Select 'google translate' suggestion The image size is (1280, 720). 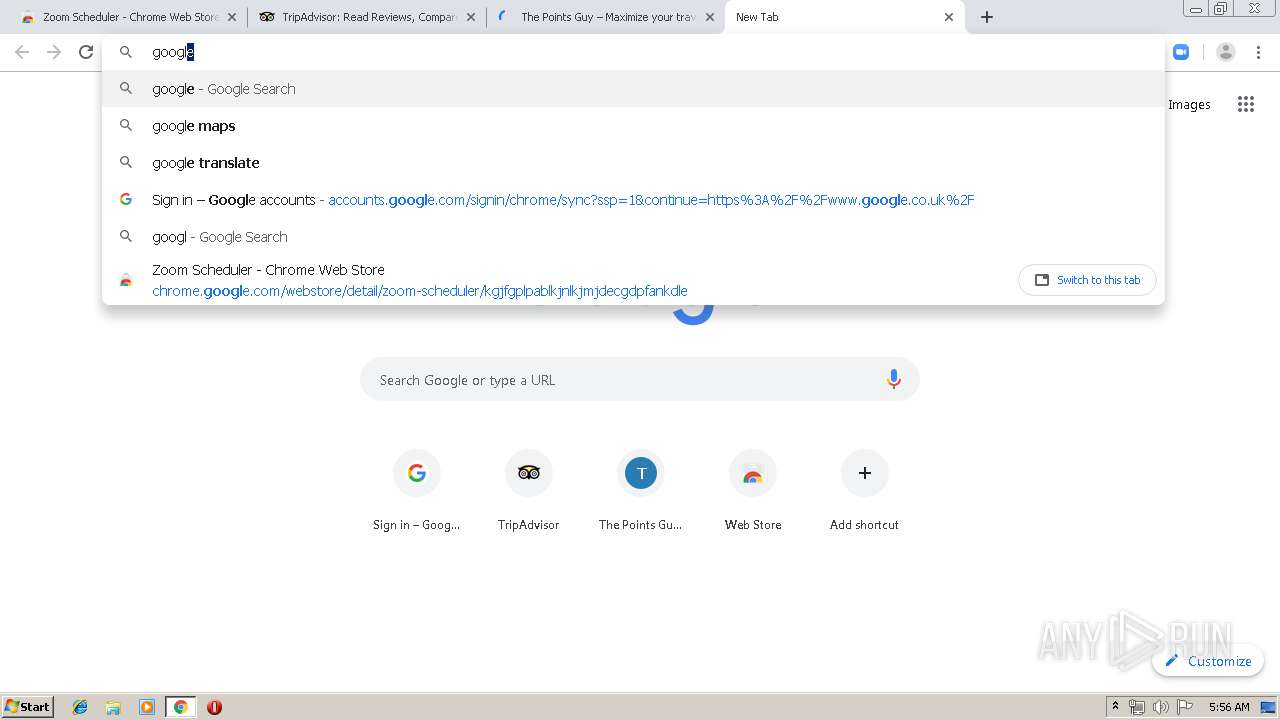(633, 163)
